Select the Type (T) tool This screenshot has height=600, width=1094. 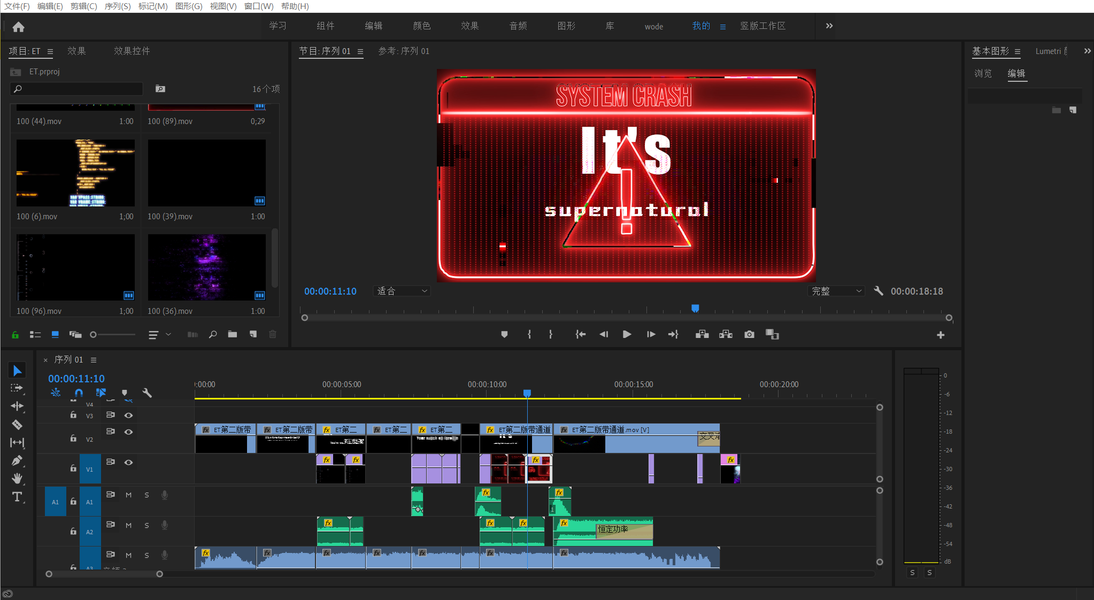point(17,497)
